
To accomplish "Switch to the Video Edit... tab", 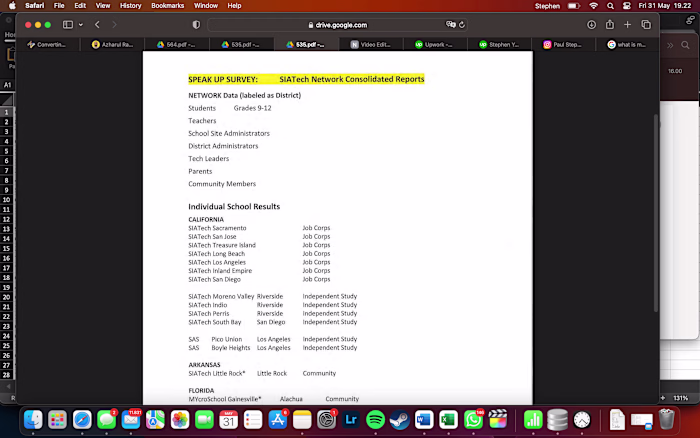I will [x=370, y=45].
